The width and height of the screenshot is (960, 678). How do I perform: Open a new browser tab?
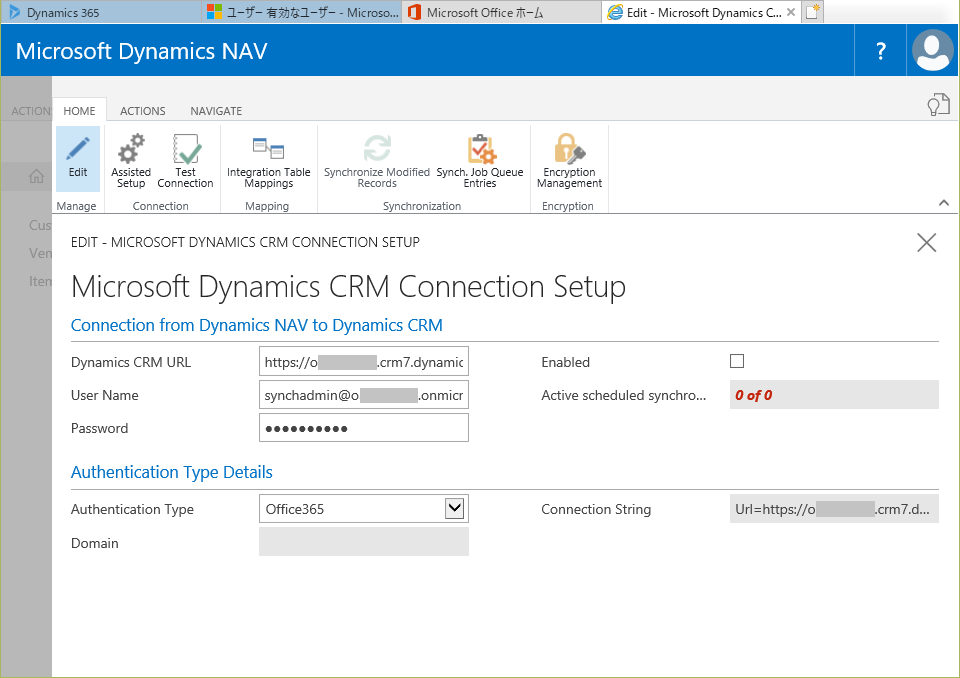click(812, 12)
